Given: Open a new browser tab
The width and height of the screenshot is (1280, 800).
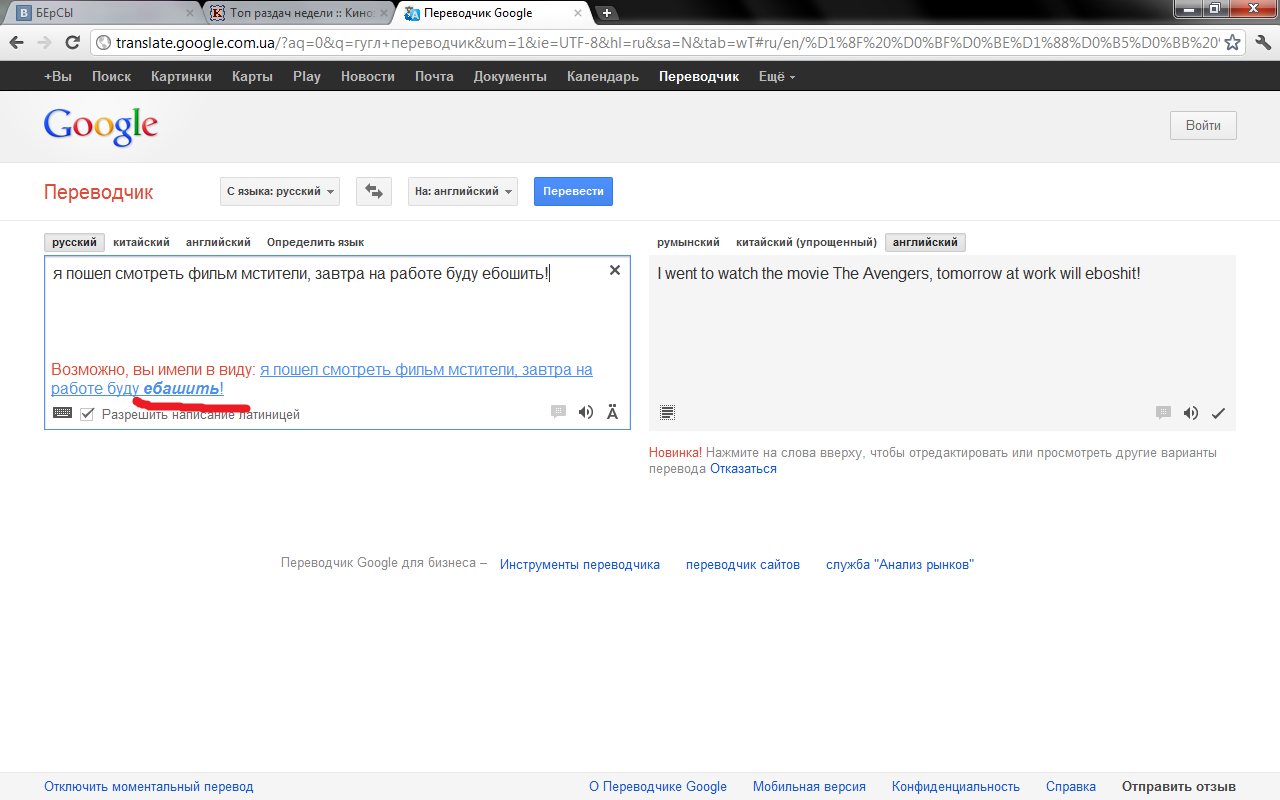Looking at the screenshot, I should pyautogui.click(x=607, y=13).
